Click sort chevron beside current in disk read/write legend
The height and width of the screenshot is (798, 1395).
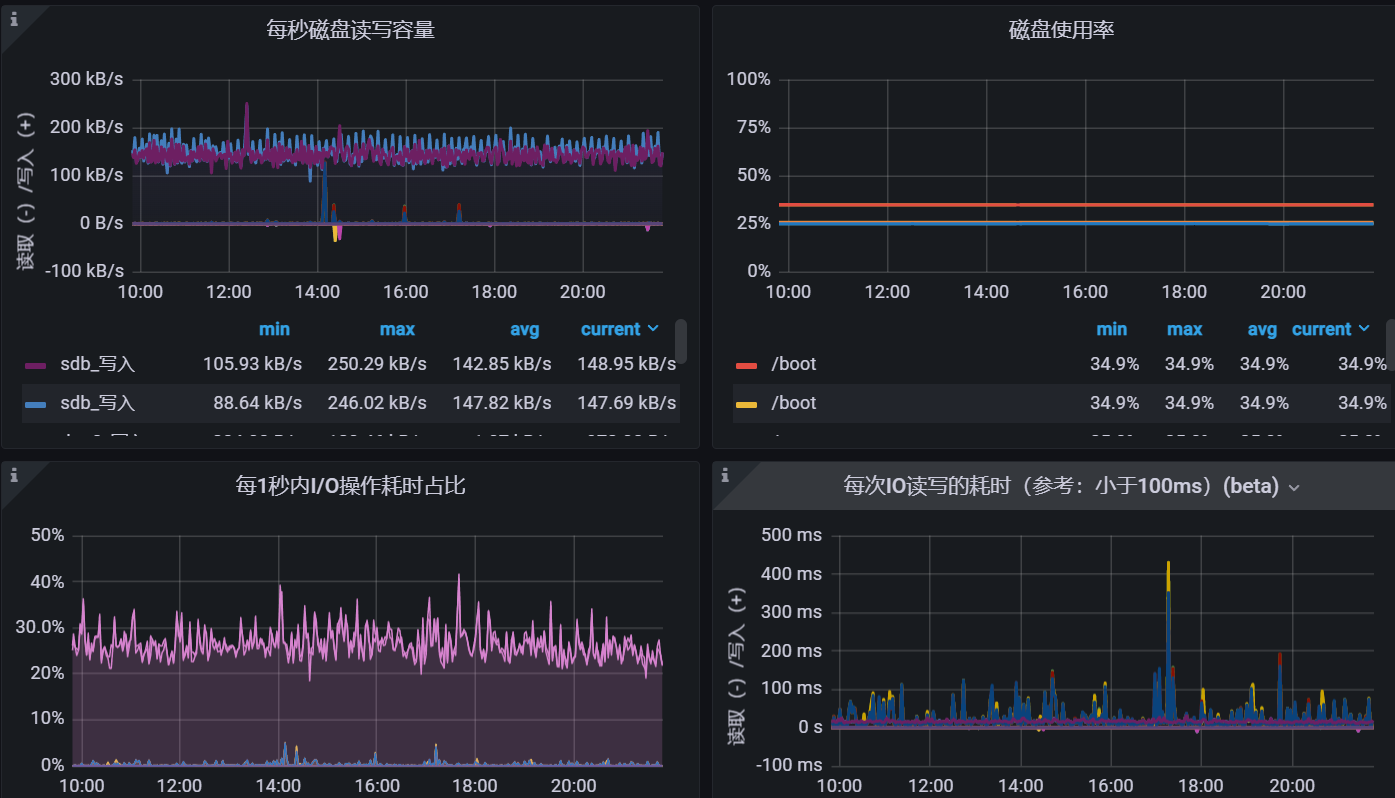click(x=654, y=329)
